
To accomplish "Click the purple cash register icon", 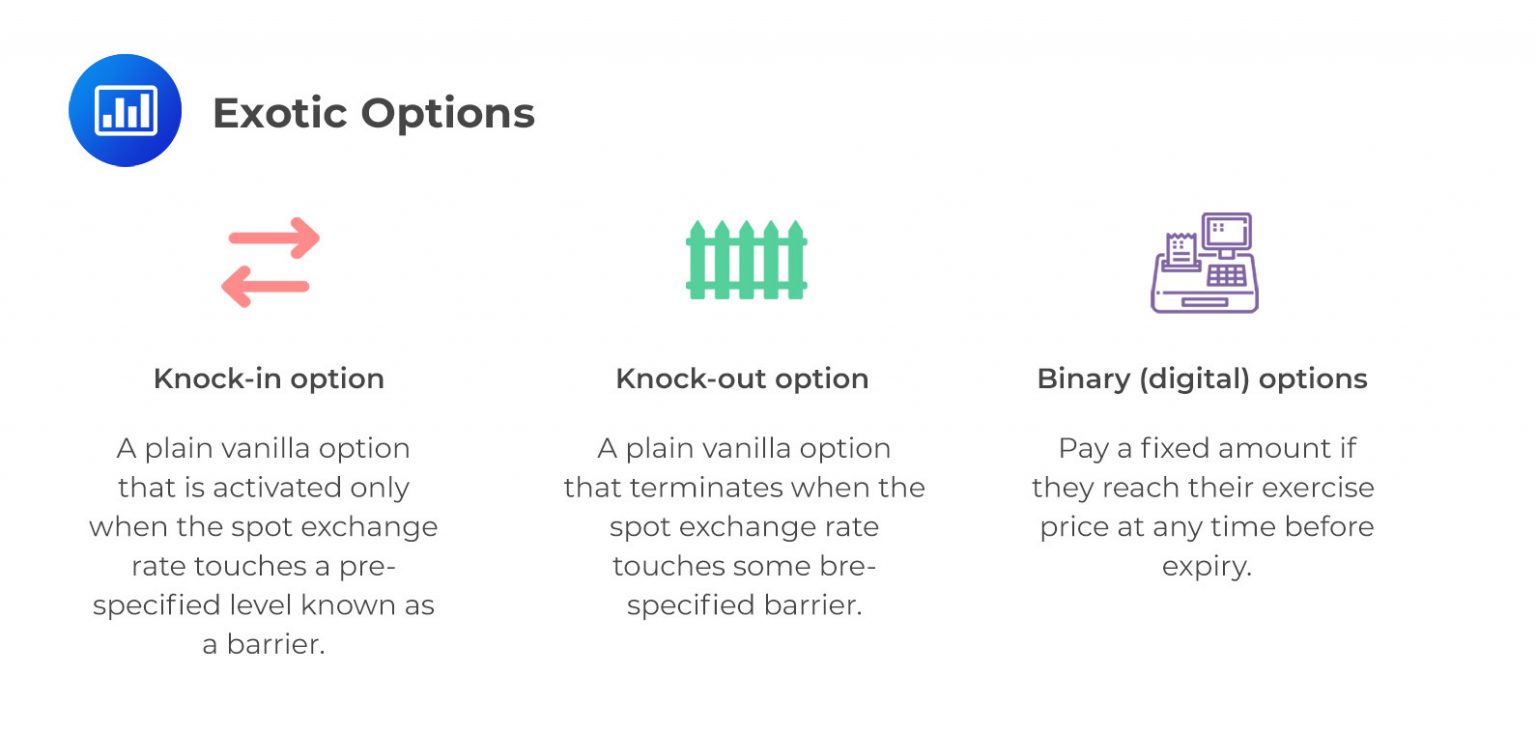I will pos(1204,263).
